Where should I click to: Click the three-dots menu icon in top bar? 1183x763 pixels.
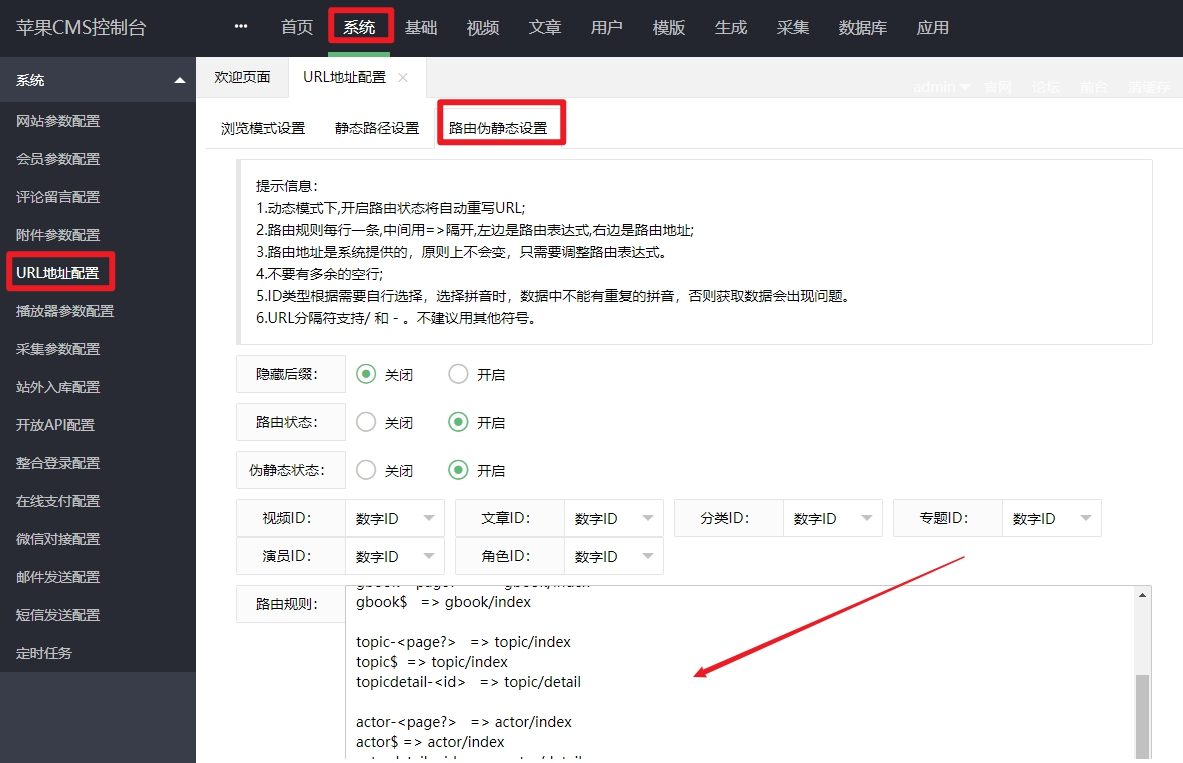240,27
